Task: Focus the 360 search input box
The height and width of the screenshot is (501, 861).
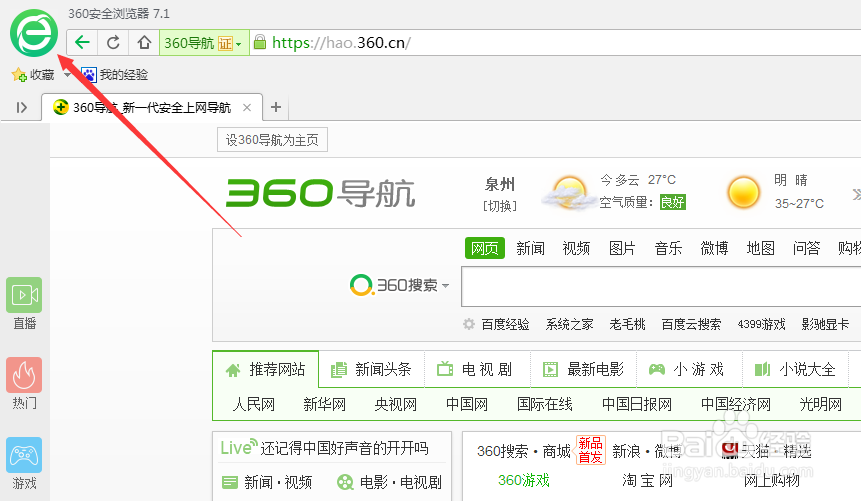Action: coord(661,286)
